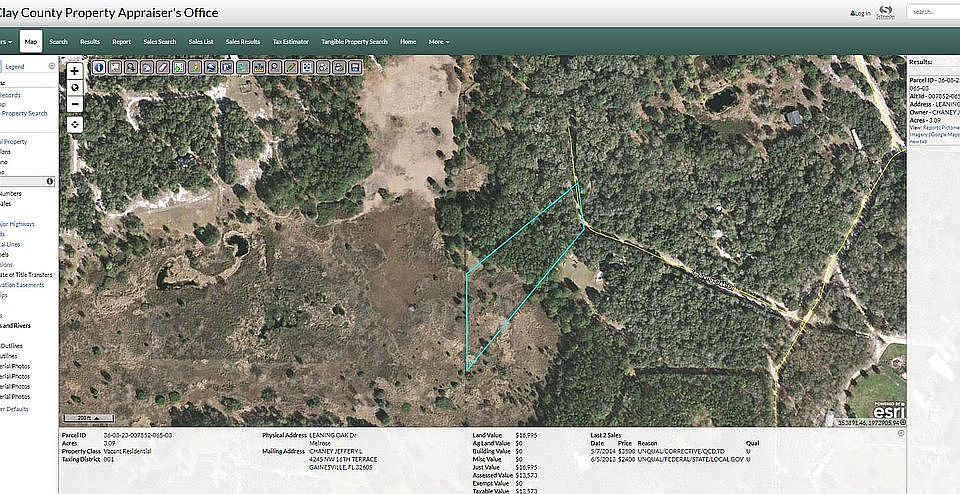Image resolution: width=960 pixels, height=494 pixels.
Task: Open the Map tab
Action: click(x=31, y=42)
